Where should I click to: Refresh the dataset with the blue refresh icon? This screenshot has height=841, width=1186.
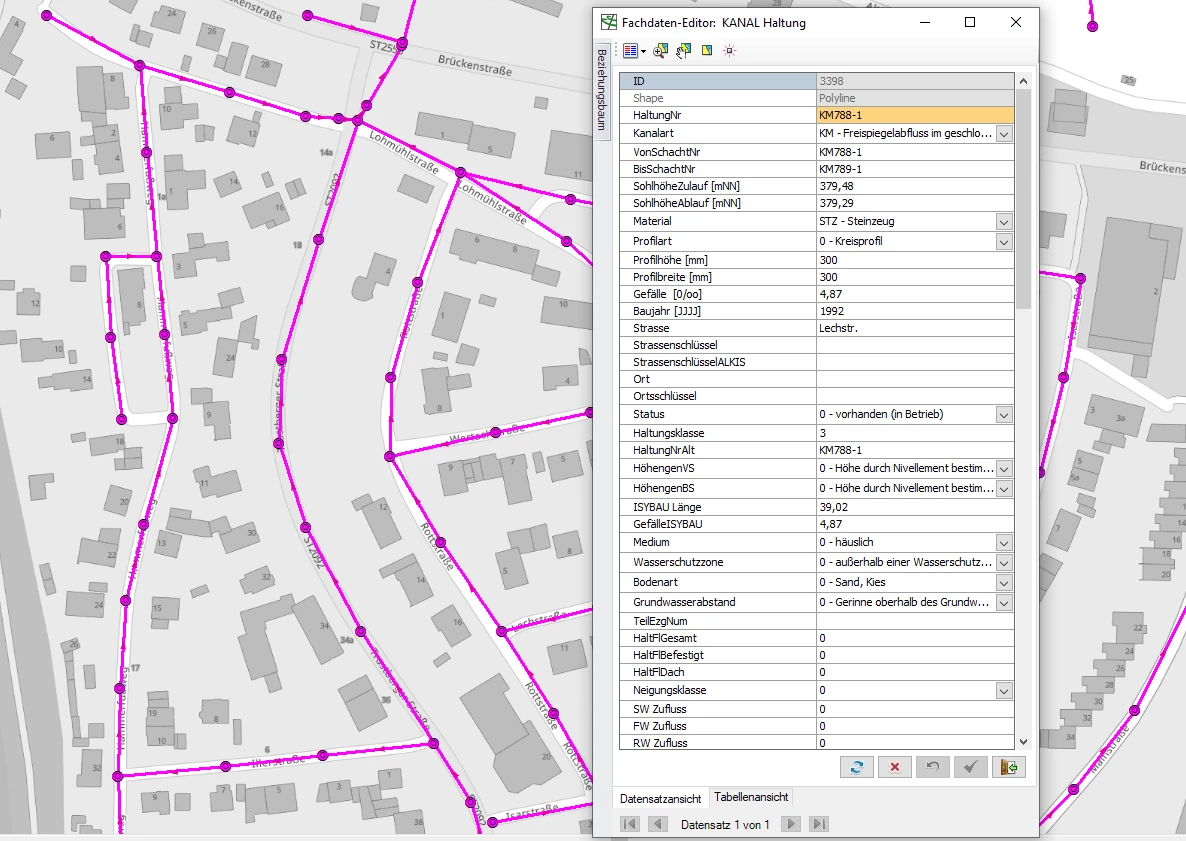point(857,767)
